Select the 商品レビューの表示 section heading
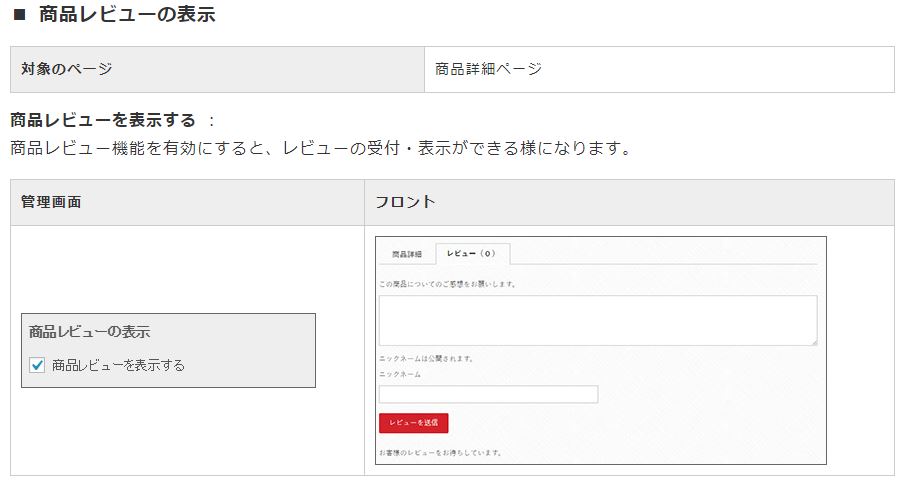This screenshot has height=494, width=920. point(127,14)
